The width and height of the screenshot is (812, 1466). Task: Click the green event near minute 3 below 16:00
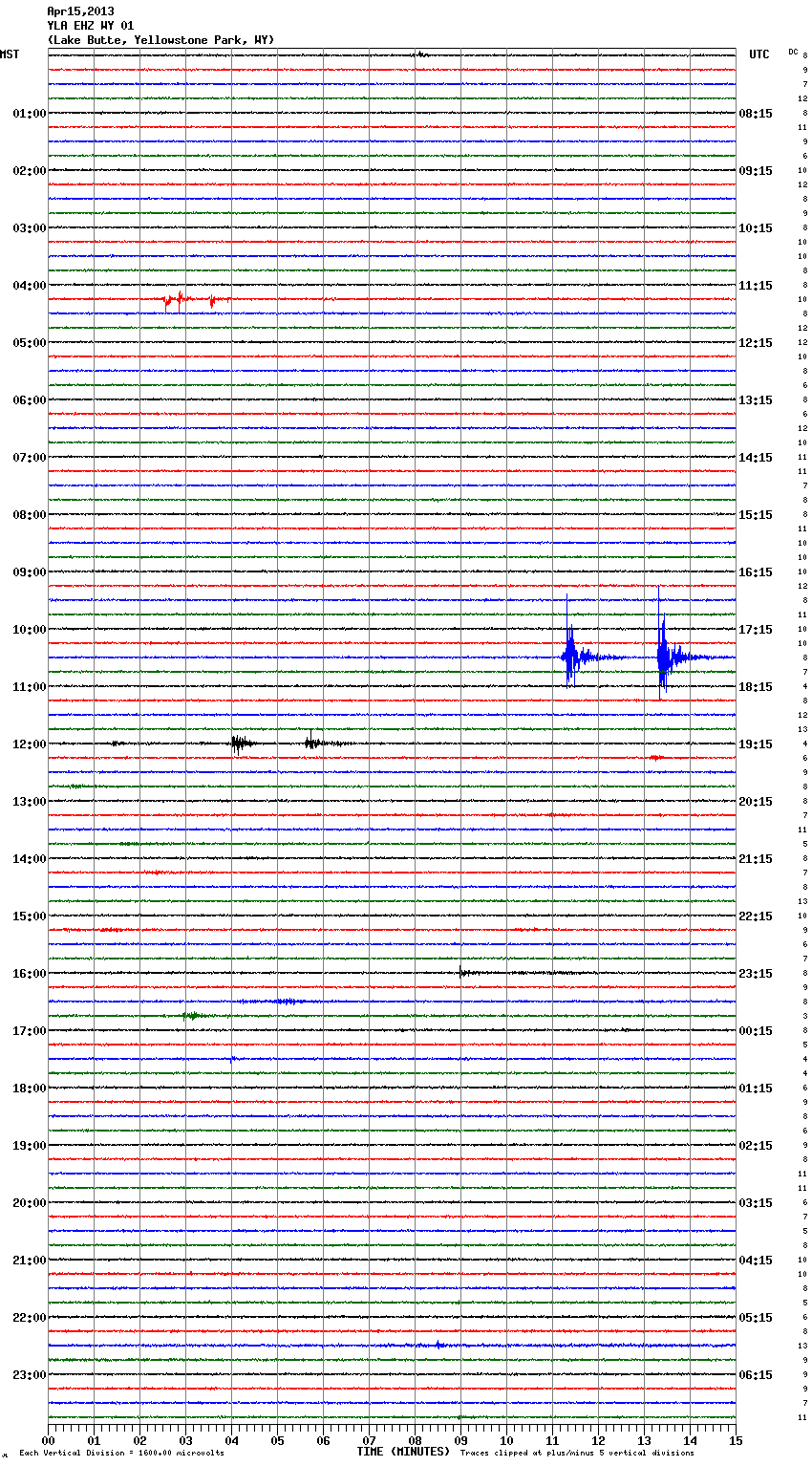point(191,1016)
